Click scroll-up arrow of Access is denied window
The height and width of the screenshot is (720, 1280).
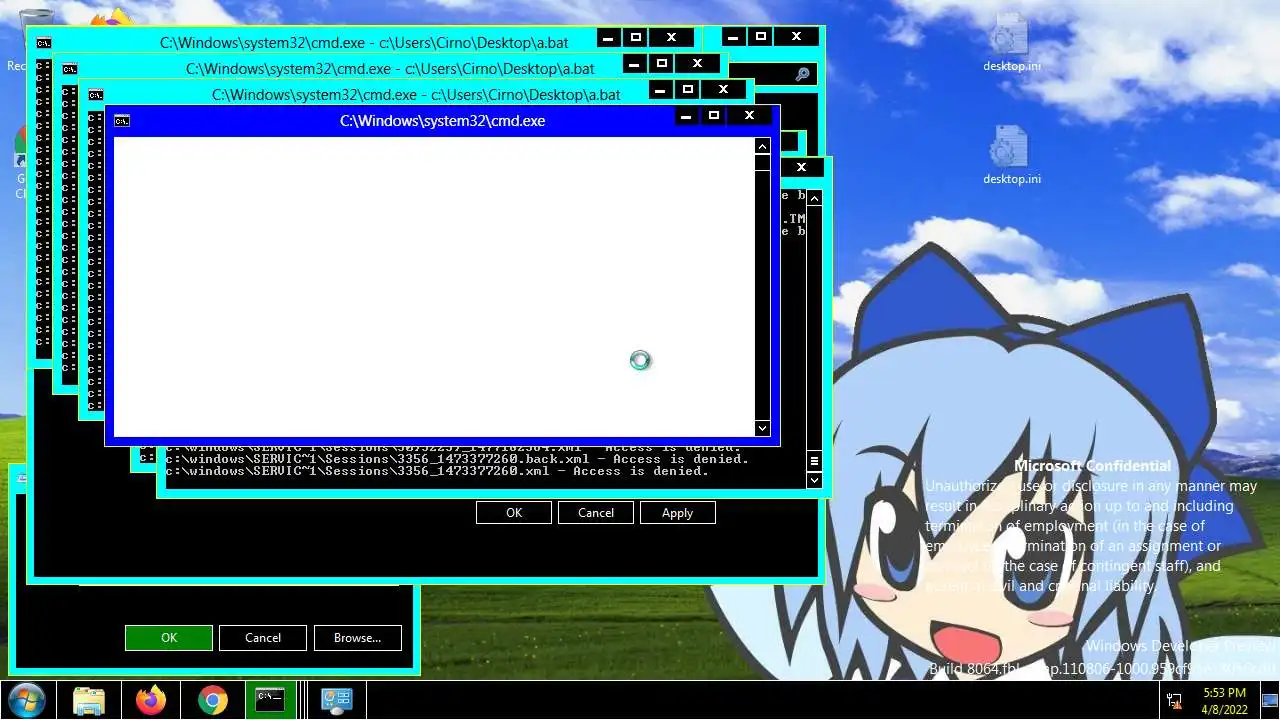point(814,198)
